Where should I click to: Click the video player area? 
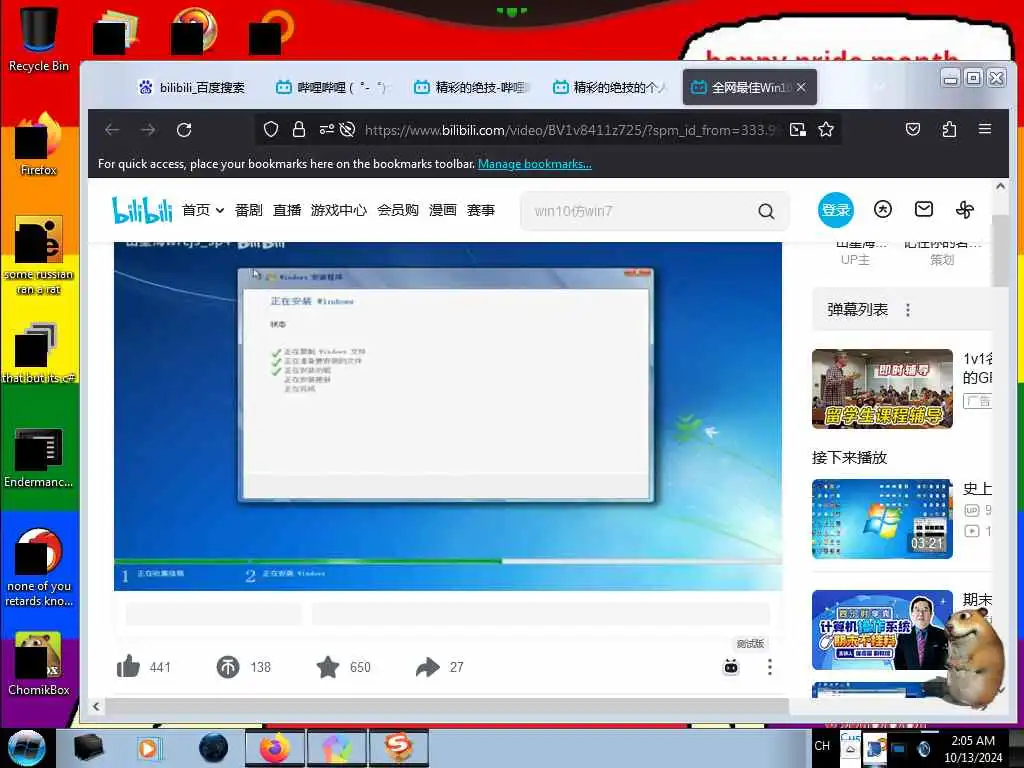[448, 416]
